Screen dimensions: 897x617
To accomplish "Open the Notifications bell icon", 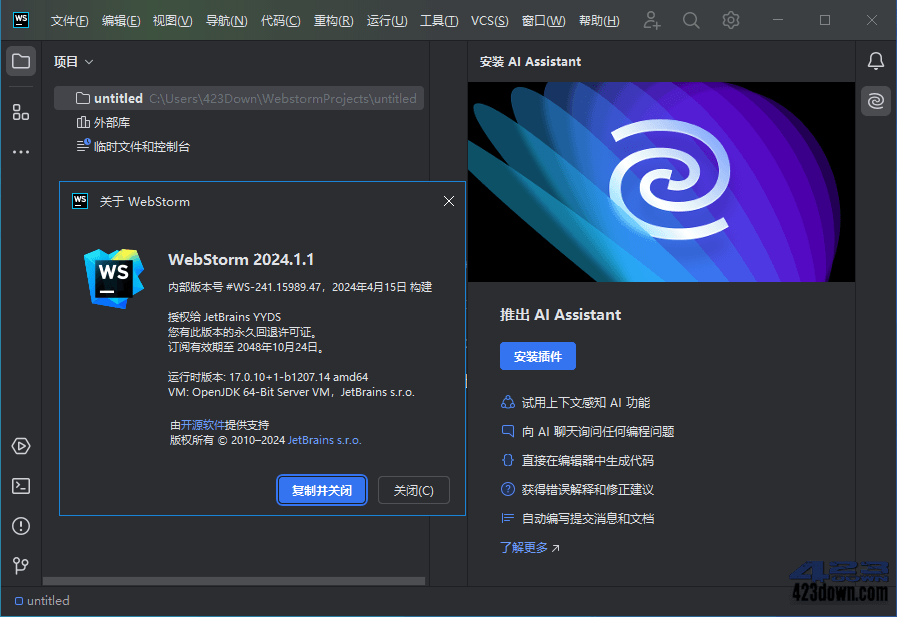I will (x=876, y=61).
